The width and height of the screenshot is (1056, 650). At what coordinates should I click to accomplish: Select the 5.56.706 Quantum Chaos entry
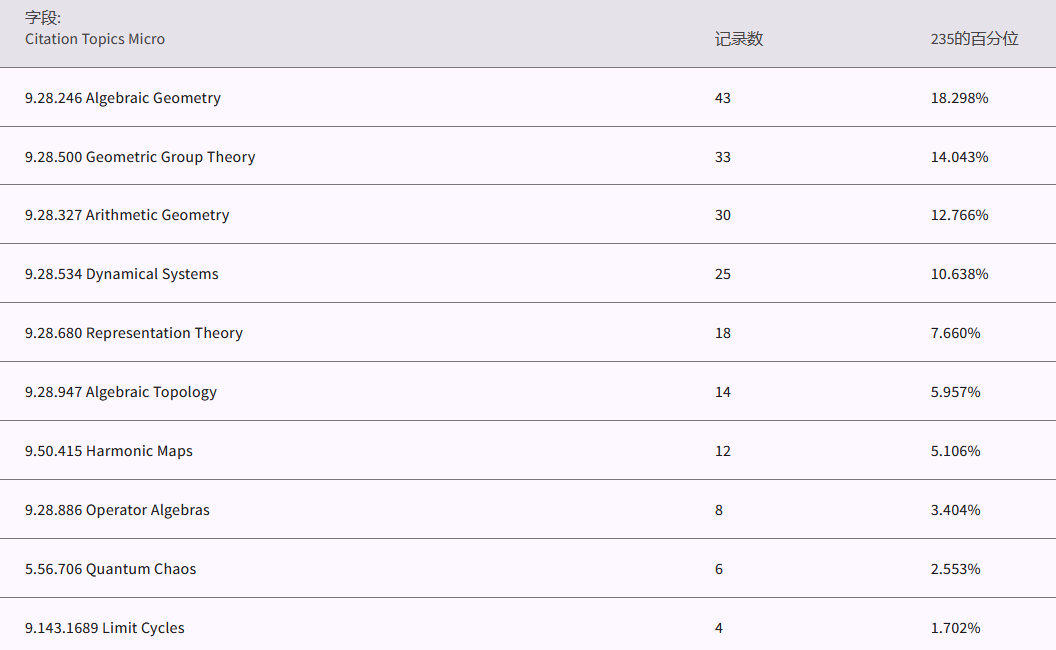pos(110,569)
